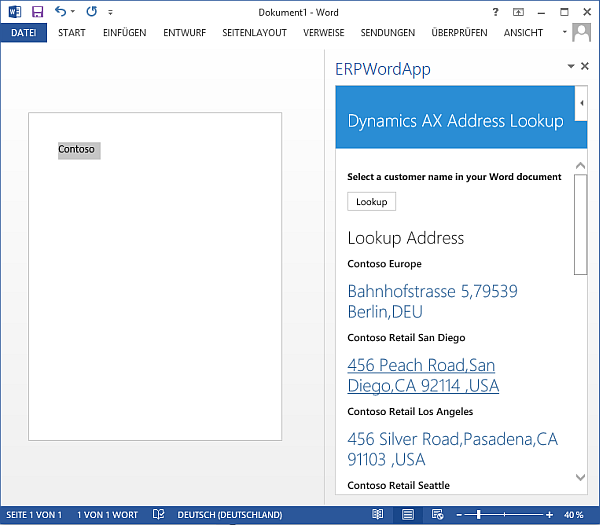Click the Save icon in quick access toolbar
The width and height of the screenshot is (600, 525).
pos(37,12)
